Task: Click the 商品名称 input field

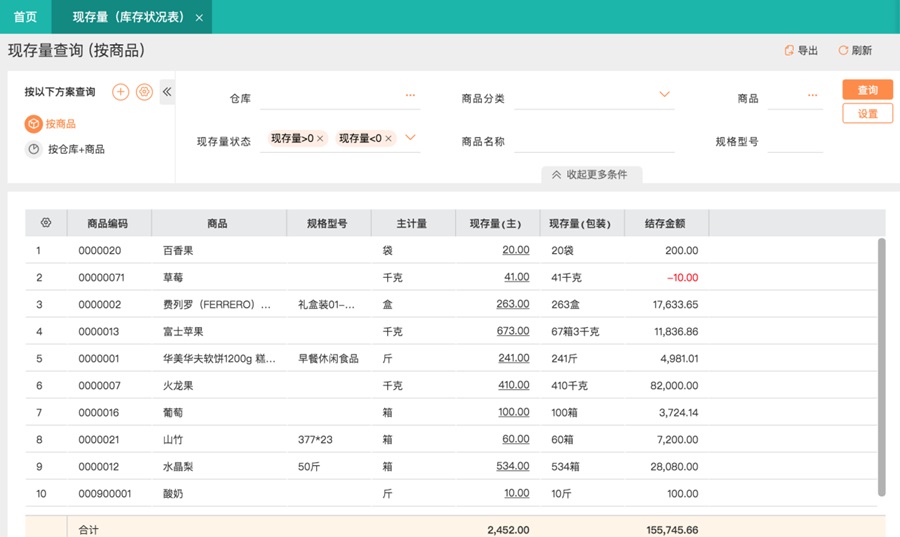Action: tap(594, 141)
